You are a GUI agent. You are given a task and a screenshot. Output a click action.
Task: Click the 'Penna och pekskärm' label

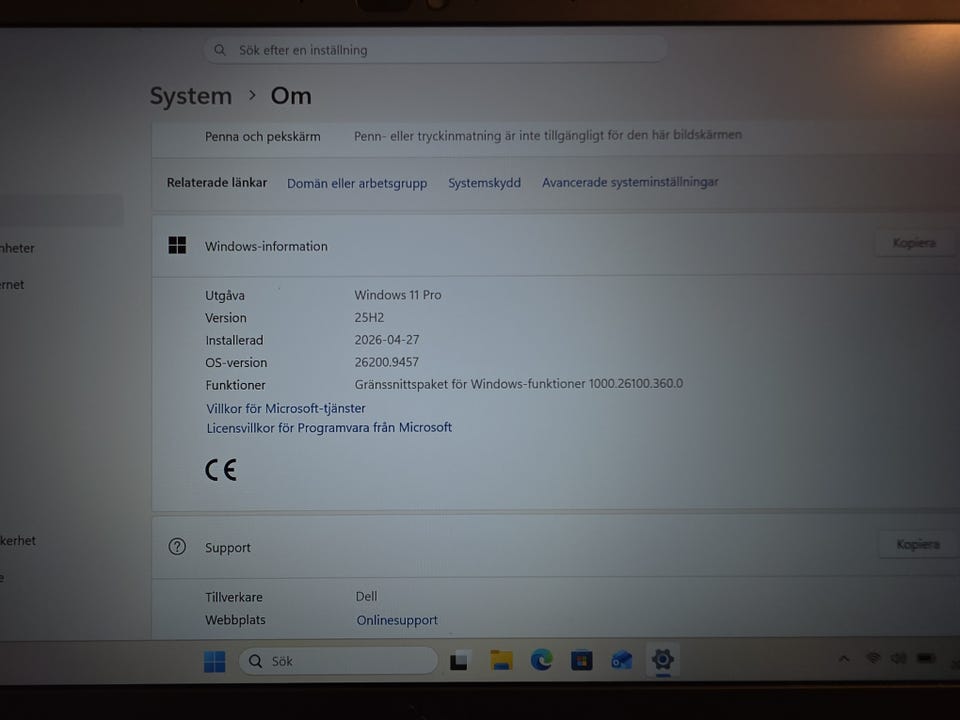pyautogui.click(x=263, y=137)
